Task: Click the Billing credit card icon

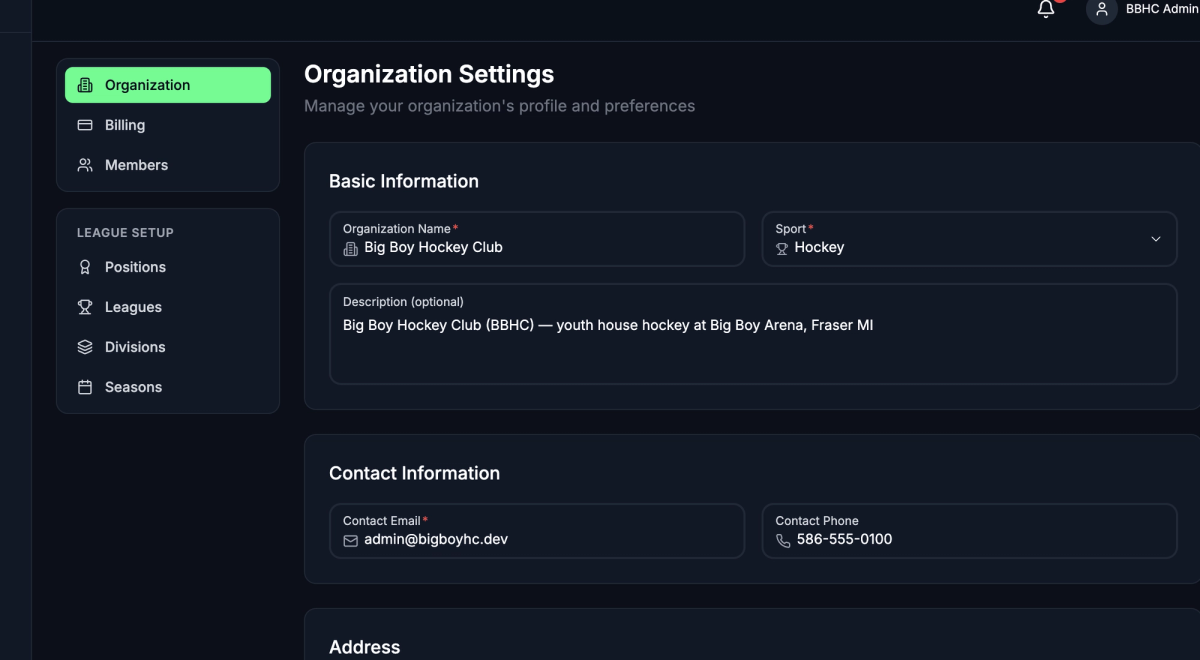Action: pyautogui.click(x=85, y=125)
